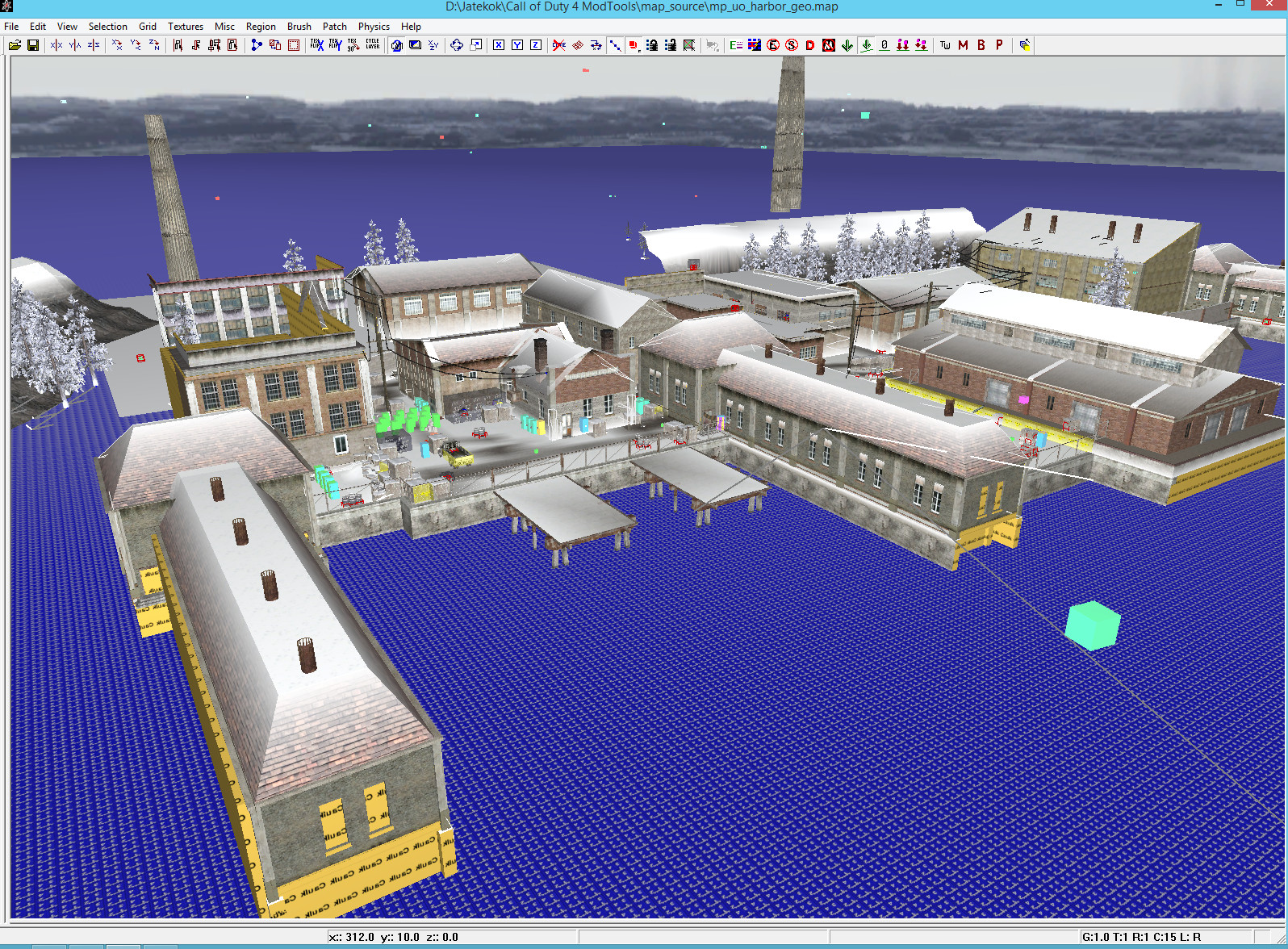
Task: Click the open padlock icon
Action: click(x=671, y=45)
